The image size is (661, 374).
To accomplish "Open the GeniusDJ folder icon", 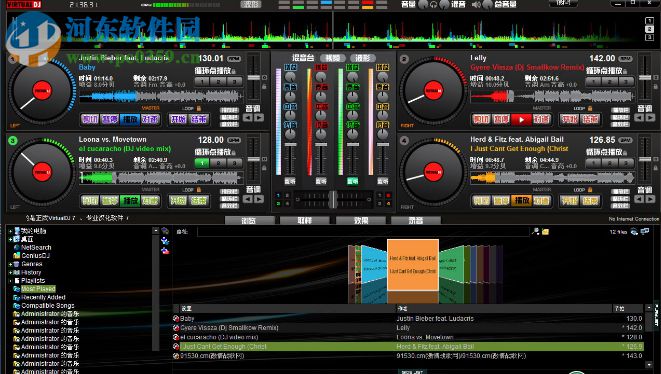I will pos(16,256).
